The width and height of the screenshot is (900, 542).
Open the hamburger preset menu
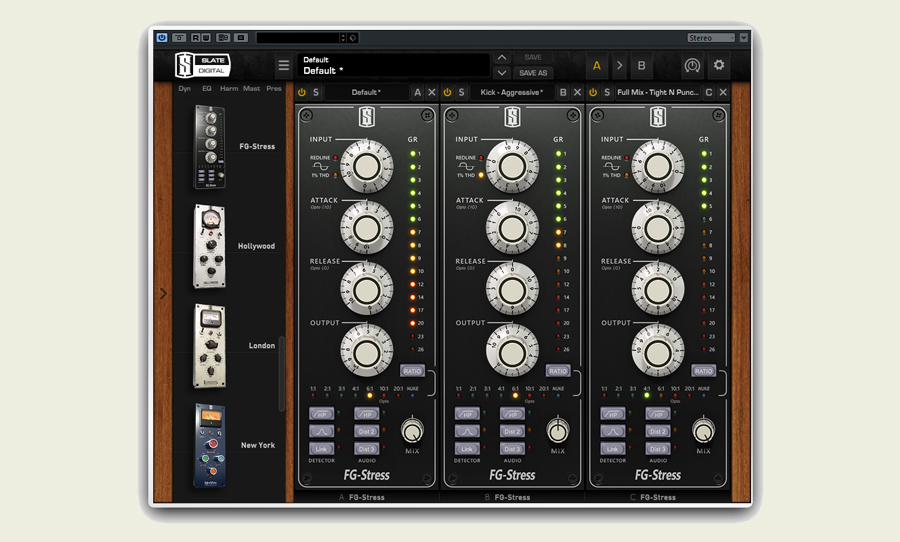pyautogui.click(x=284, y=65)
